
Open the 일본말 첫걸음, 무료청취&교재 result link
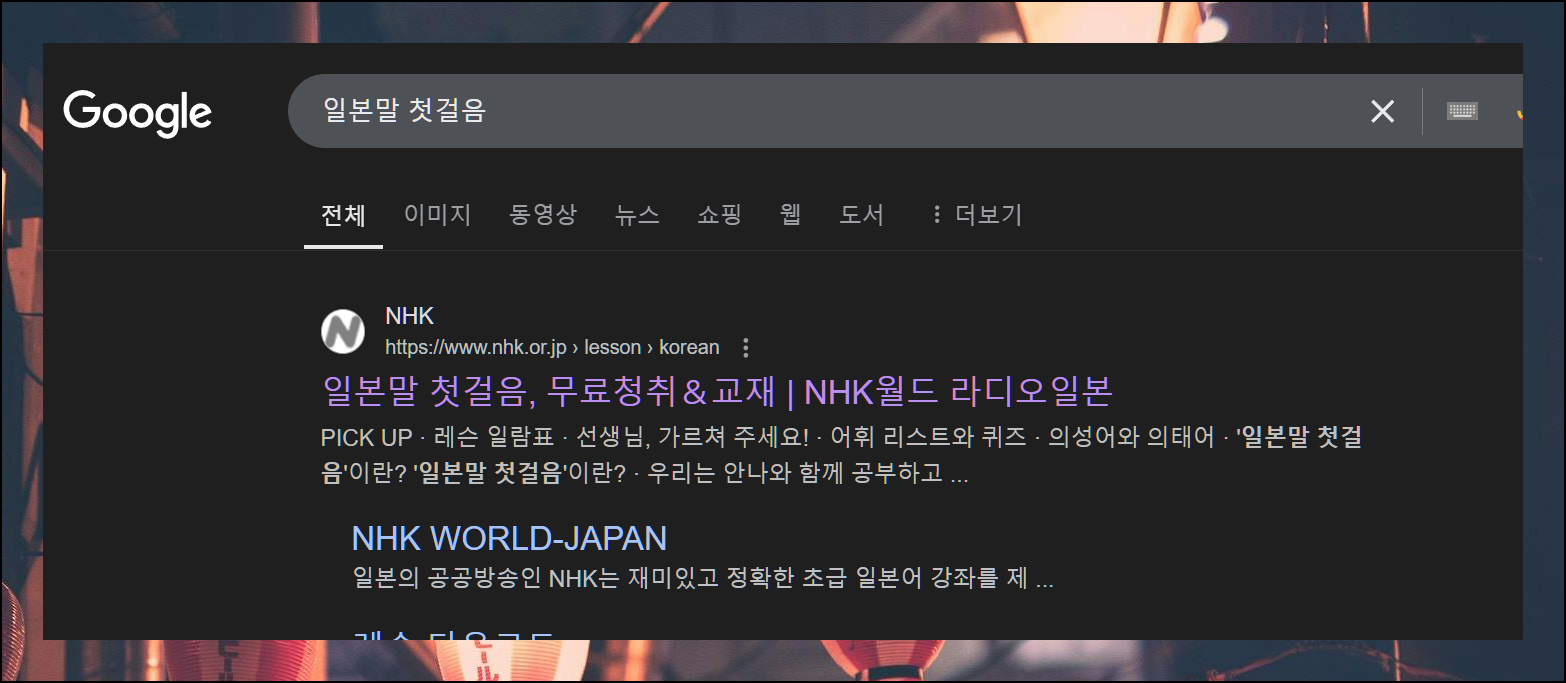pyautogui.click(x=717, y=391)
